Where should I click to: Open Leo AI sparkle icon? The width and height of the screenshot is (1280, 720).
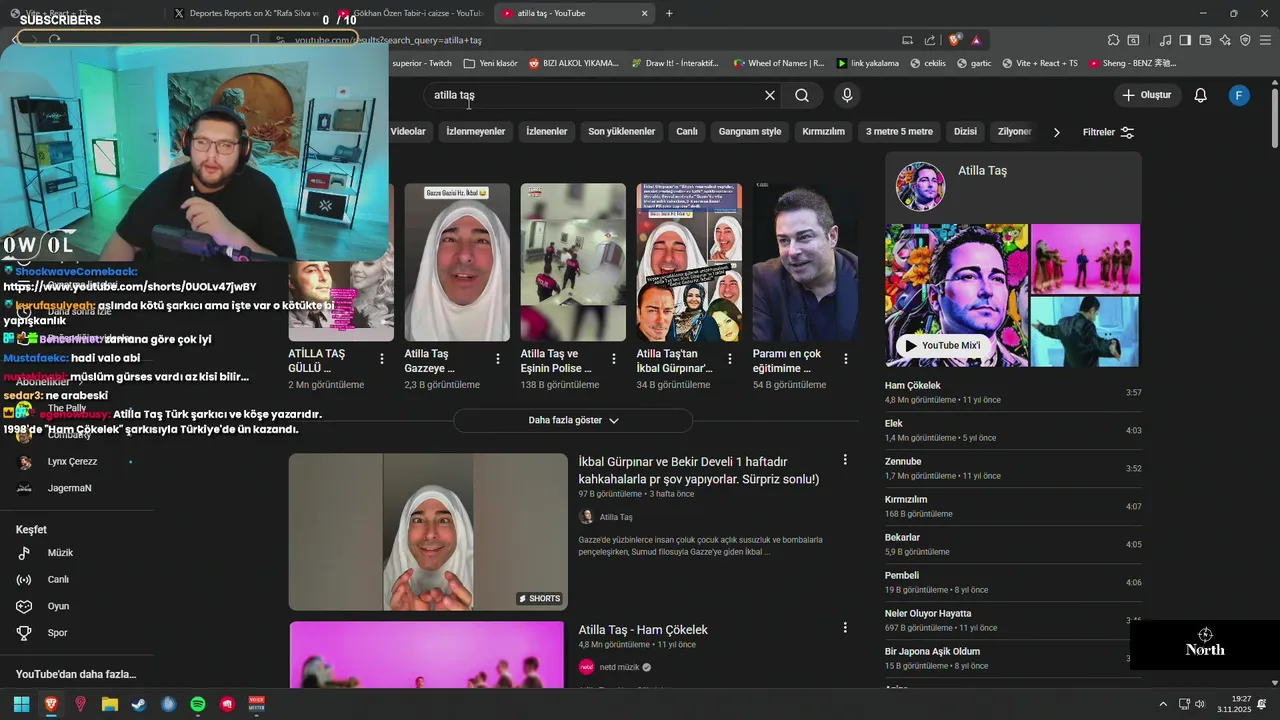[1225, 40]
